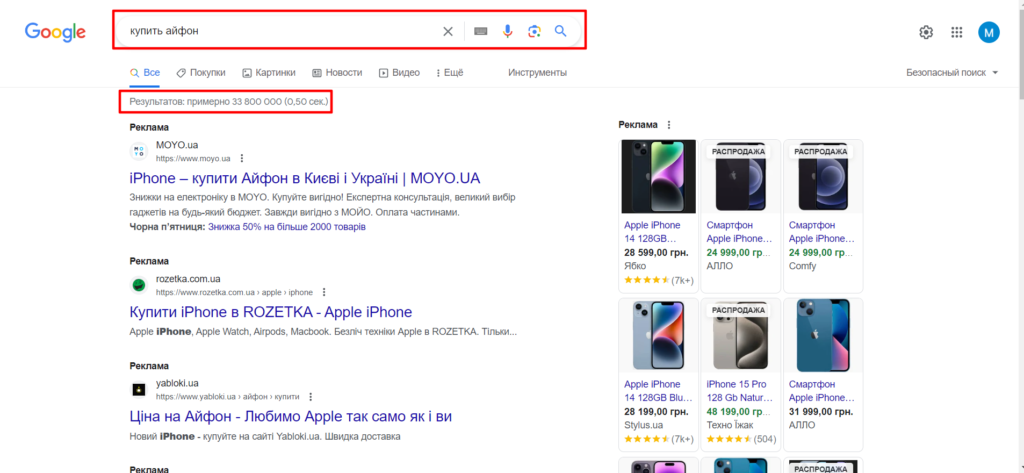Switch to the Новости tab

tap(337, 73)
